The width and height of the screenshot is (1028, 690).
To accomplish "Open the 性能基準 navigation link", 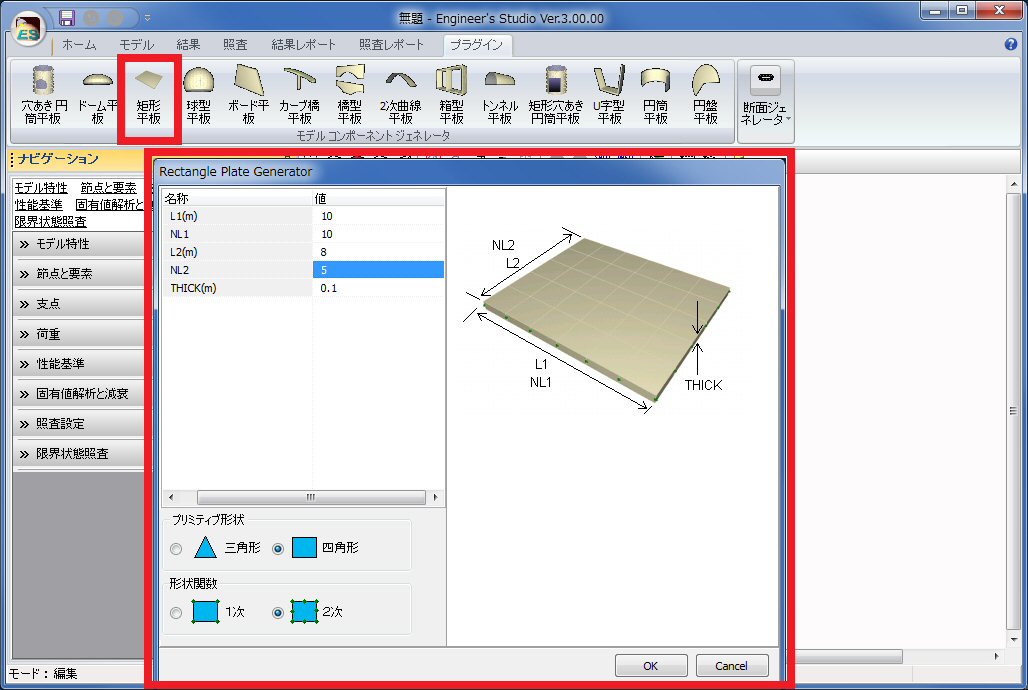I will pyautogui.click(x=38, y=205).
